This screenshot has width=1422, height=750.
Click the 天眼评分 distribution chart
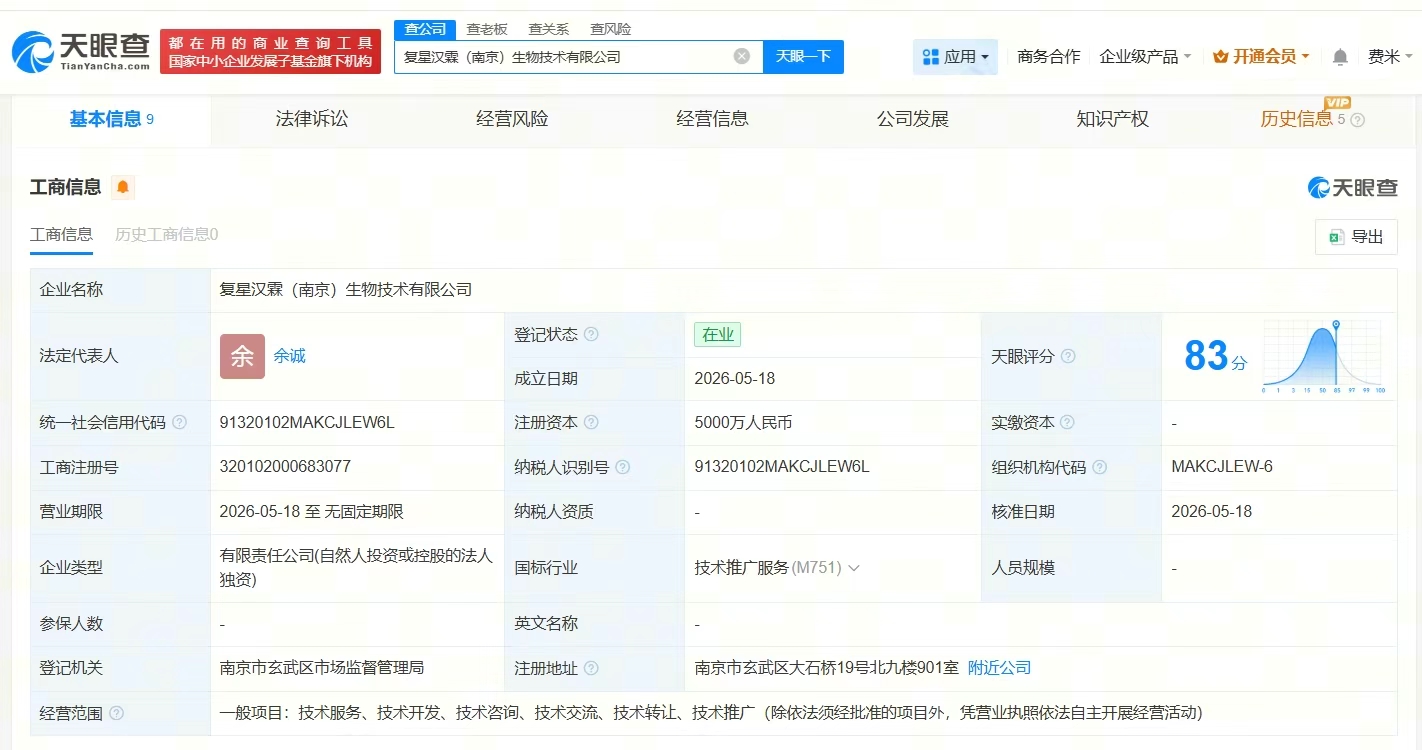pyautogui.click(x=1323, y=357)
